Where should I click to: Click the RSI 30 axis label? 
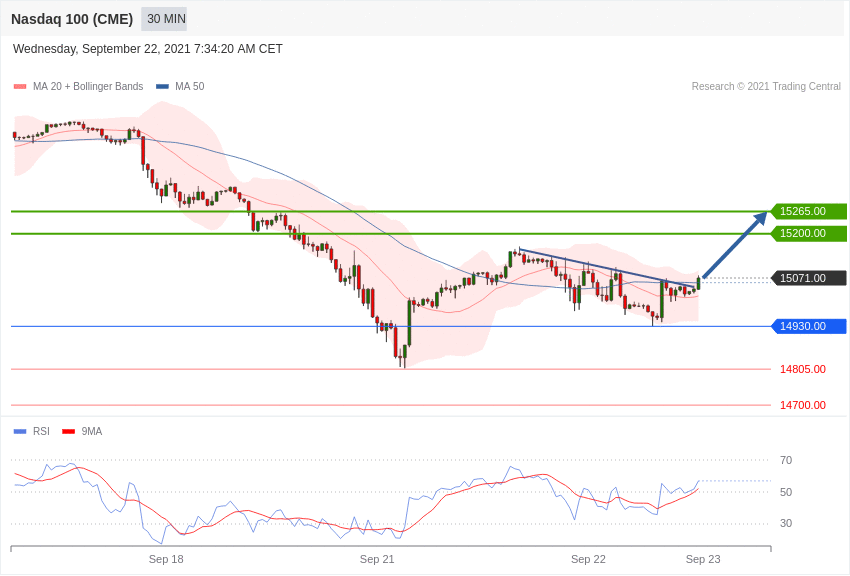(x=786, y=523)
